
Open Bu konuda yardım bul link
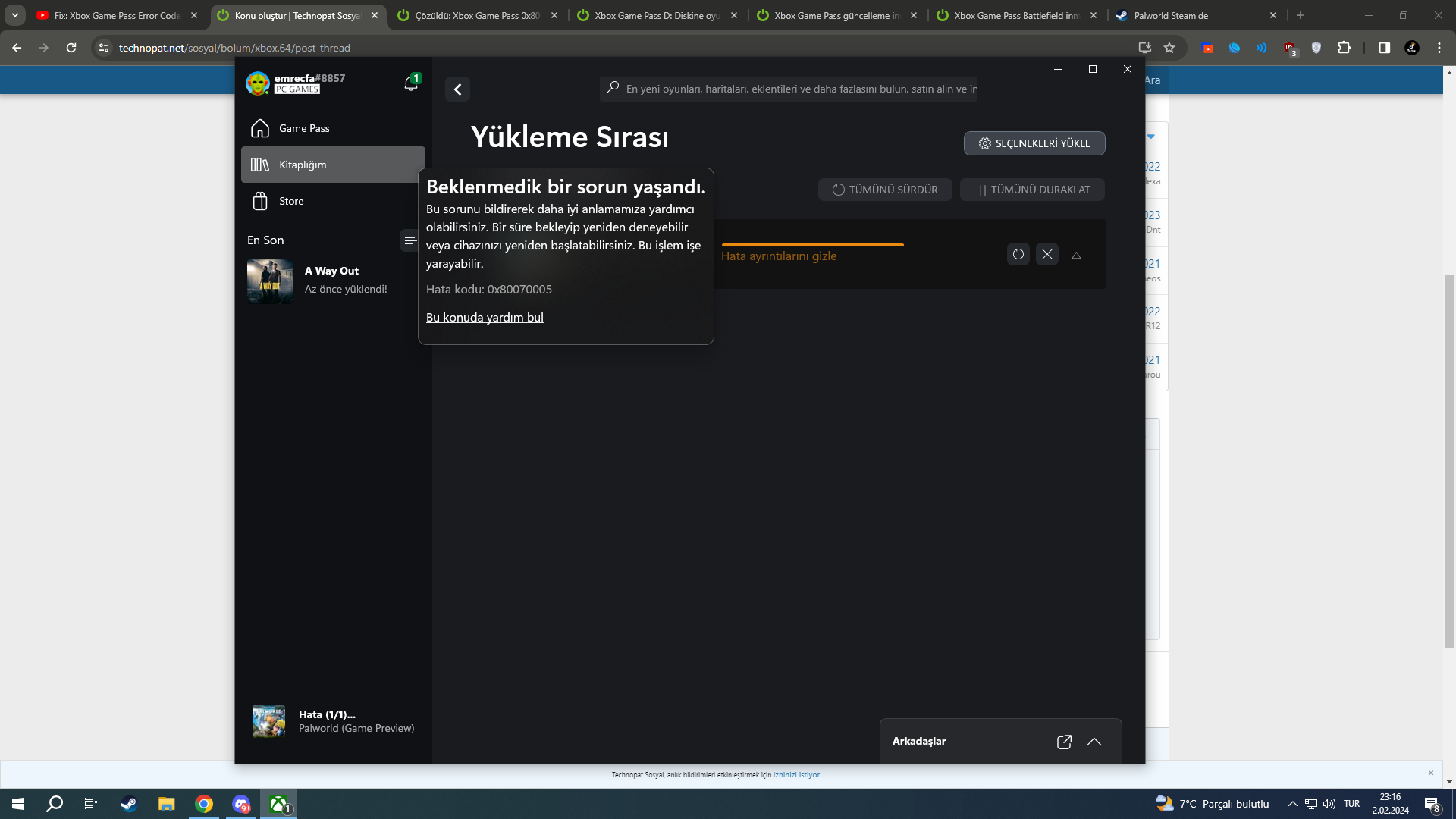click(x=485, y=317)
